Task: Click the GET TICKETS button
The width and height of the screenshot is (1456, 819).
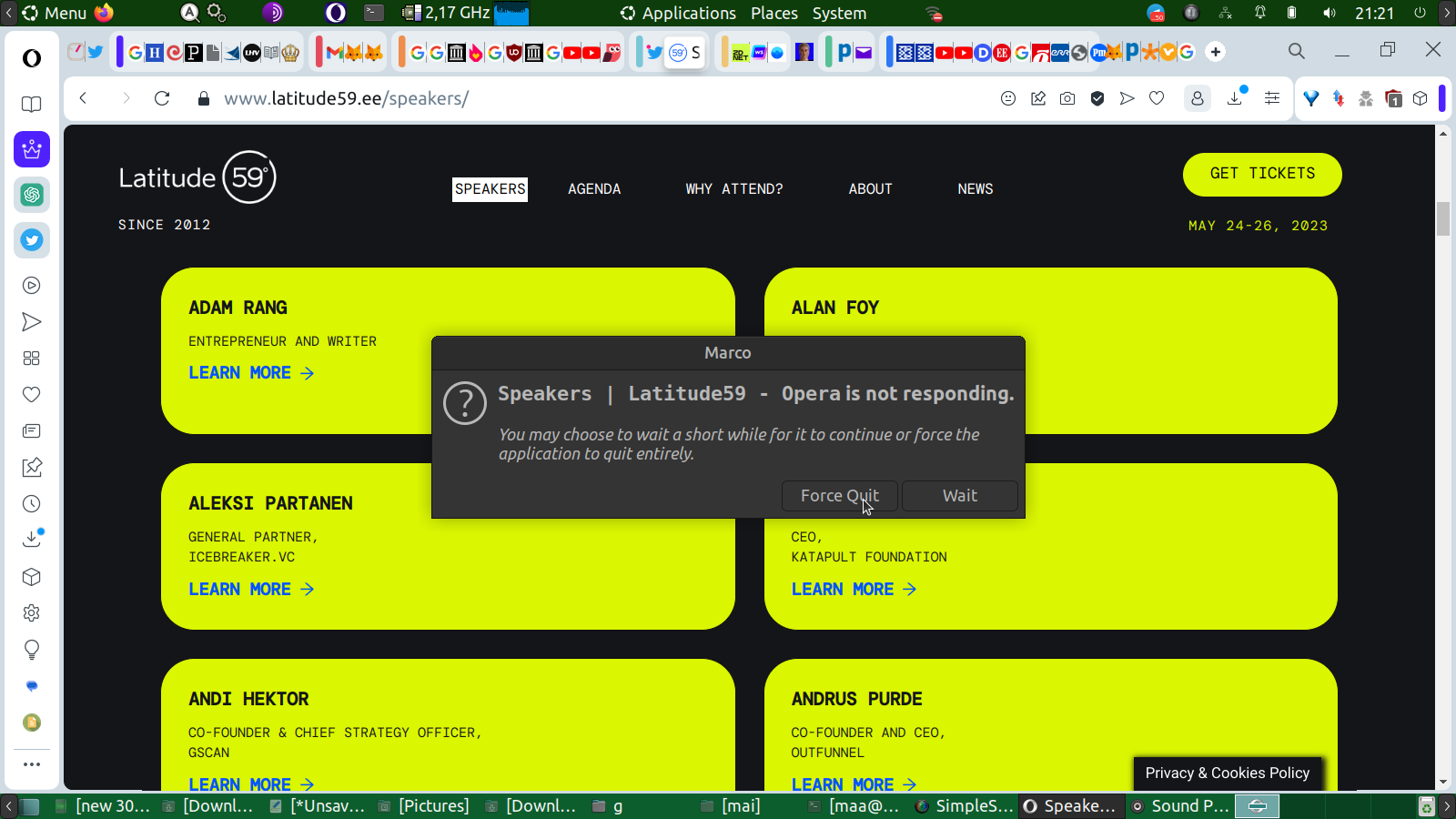Action: 1262,174
